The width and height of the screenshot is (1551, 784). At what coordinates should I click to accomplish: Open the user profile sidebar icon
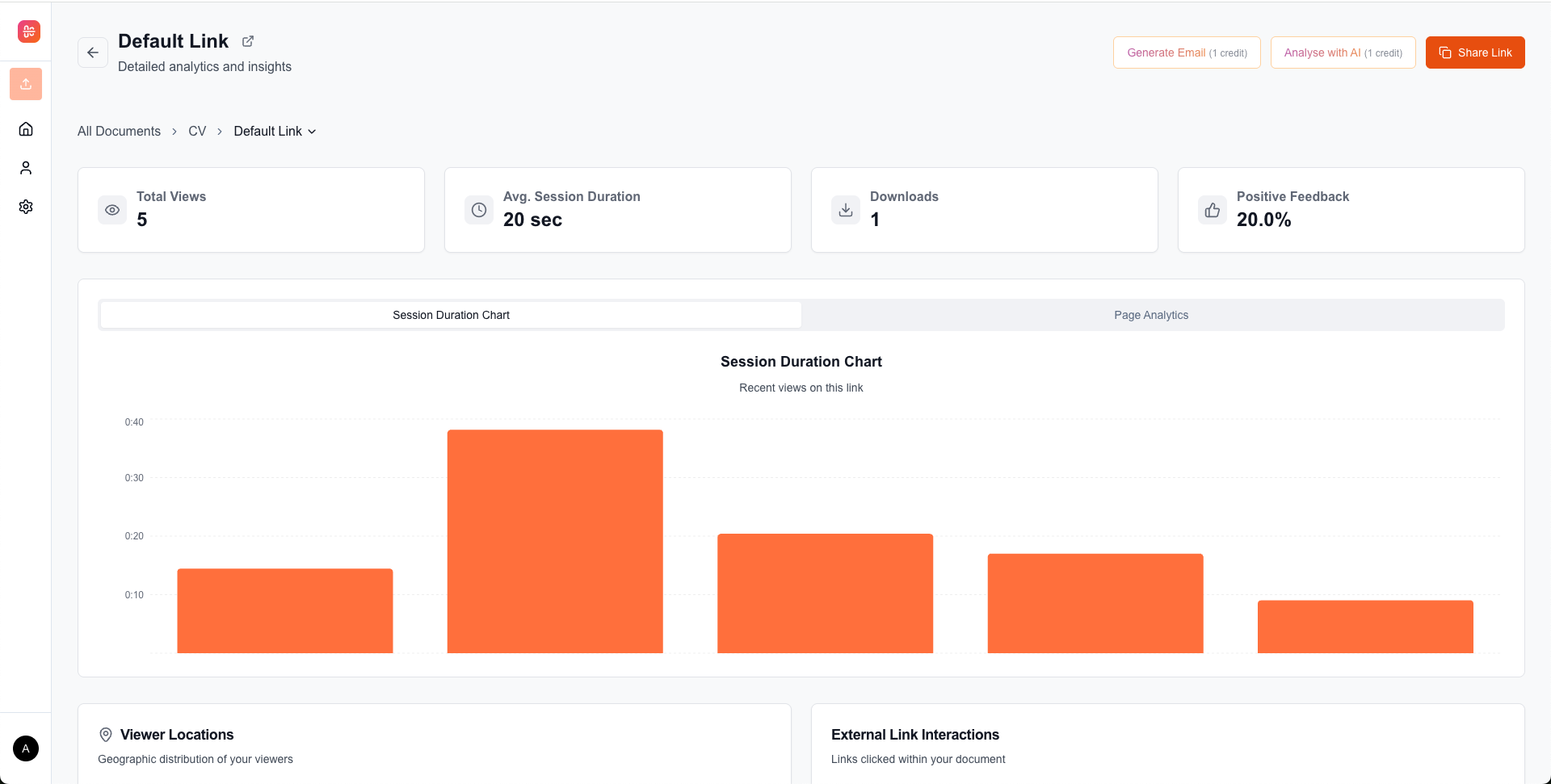[26, 168]
